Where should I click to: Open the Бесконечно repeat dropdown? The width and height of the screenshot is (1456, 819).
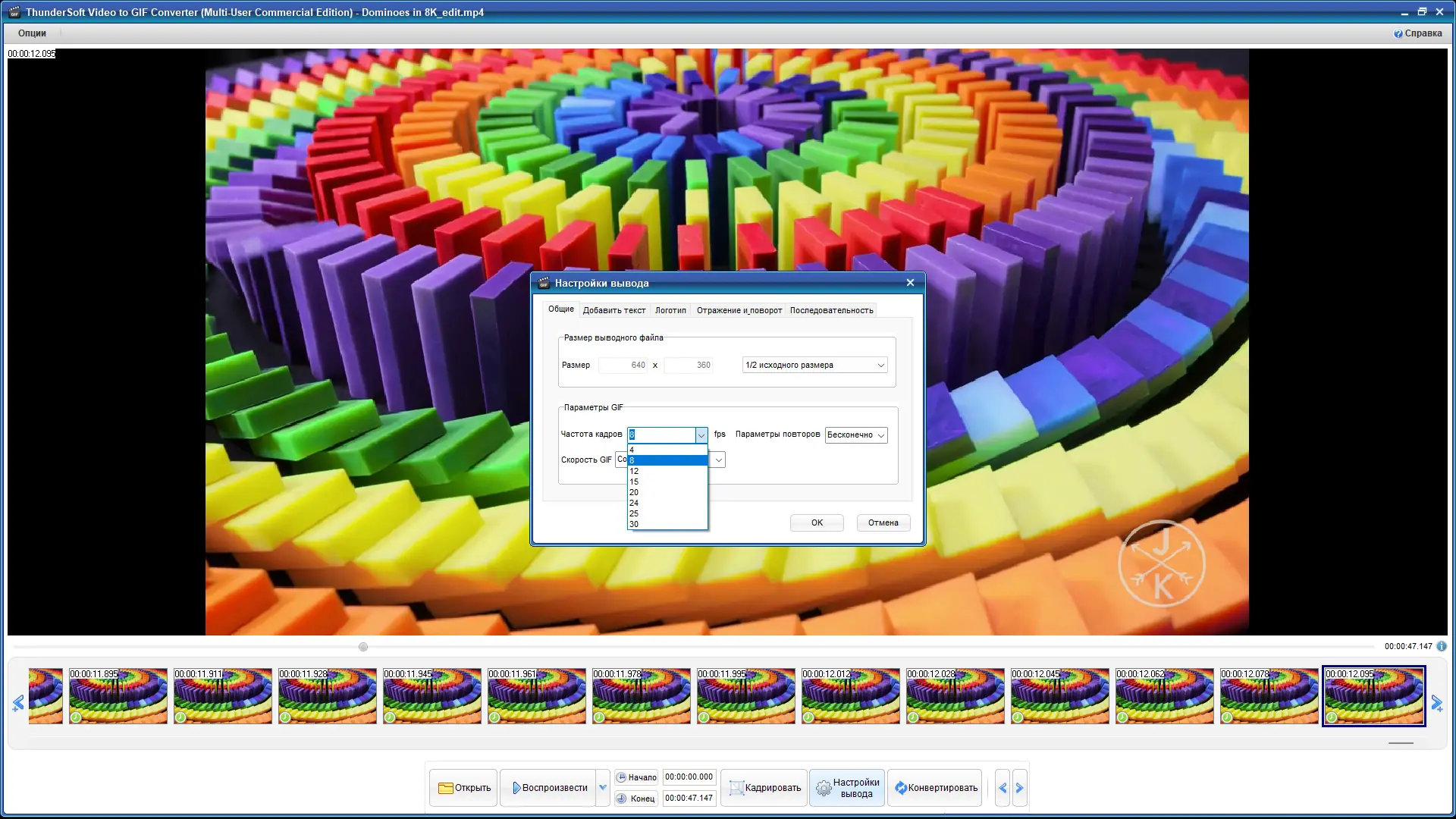click(x=855, y=435)
